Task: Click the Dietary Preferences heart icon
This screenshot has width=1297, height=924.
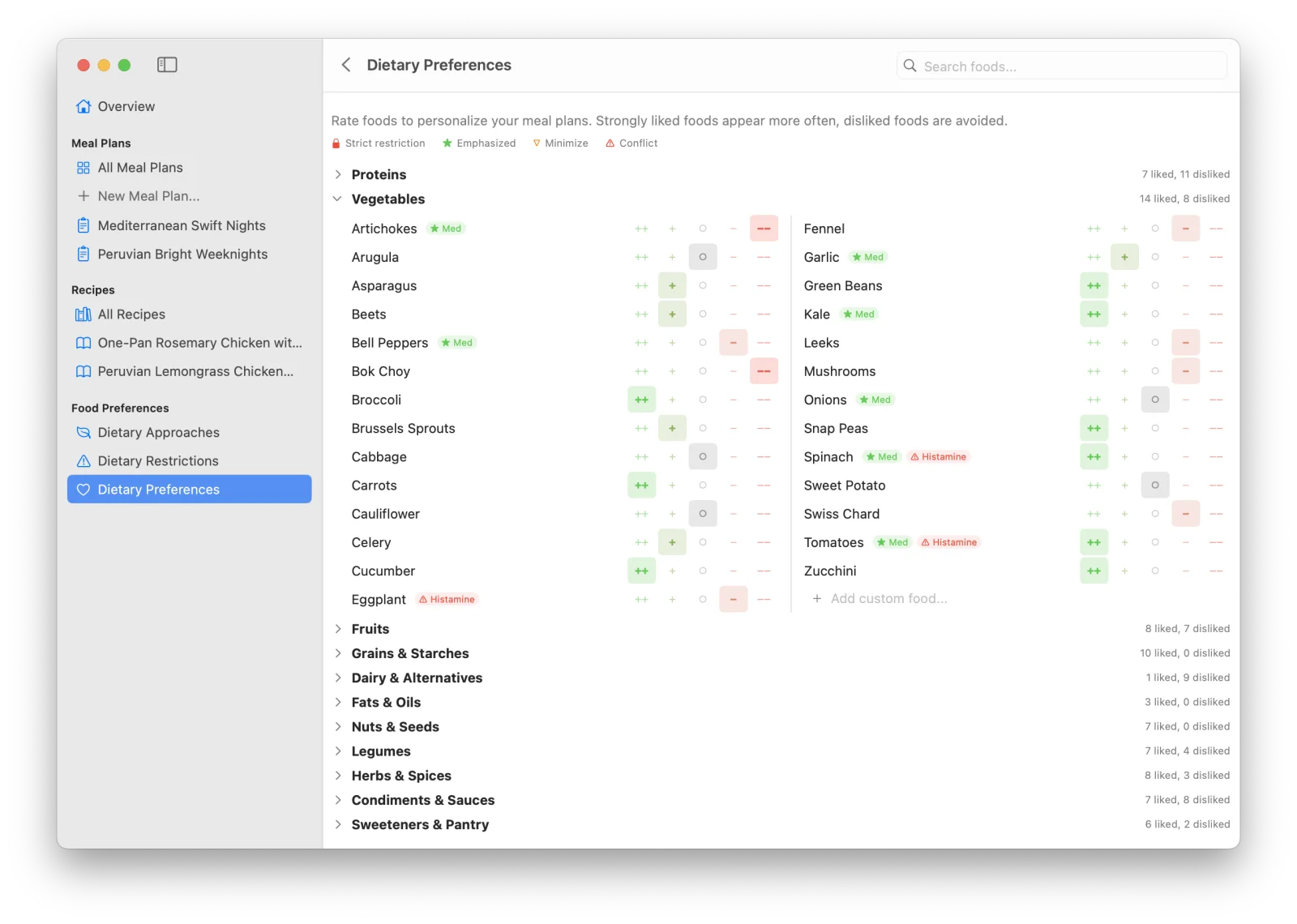Action: point(83,490)
